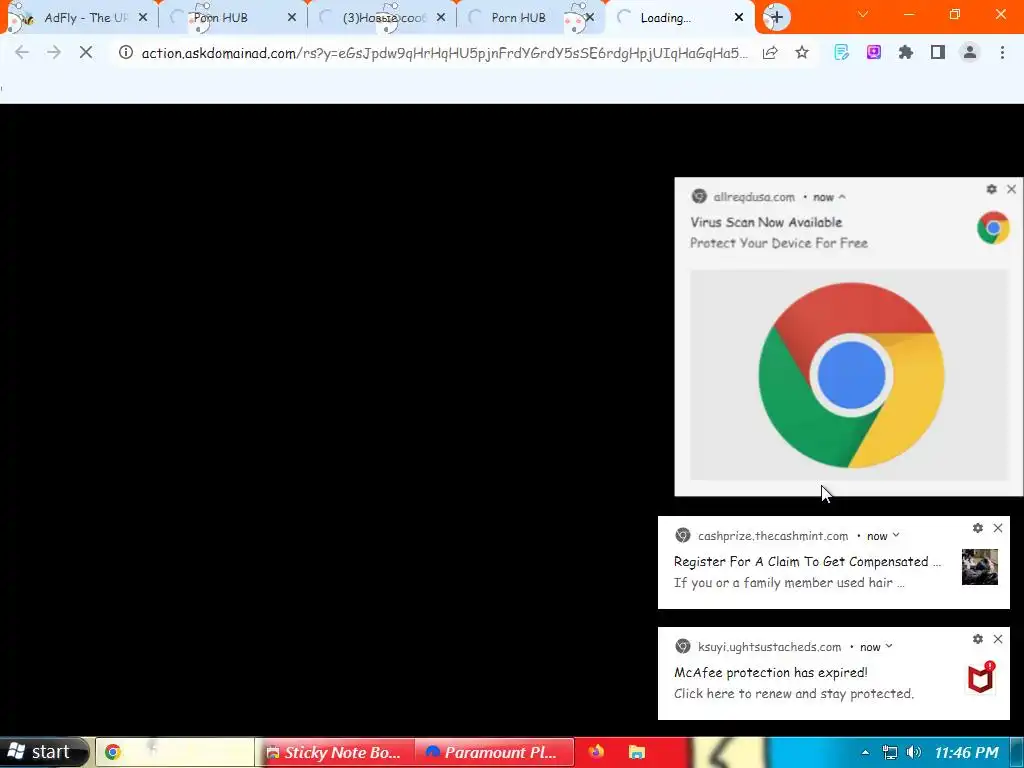This screenshot has width=1024, height=768.
Task: Open a new tab with plus button
Action: point(776,18)
